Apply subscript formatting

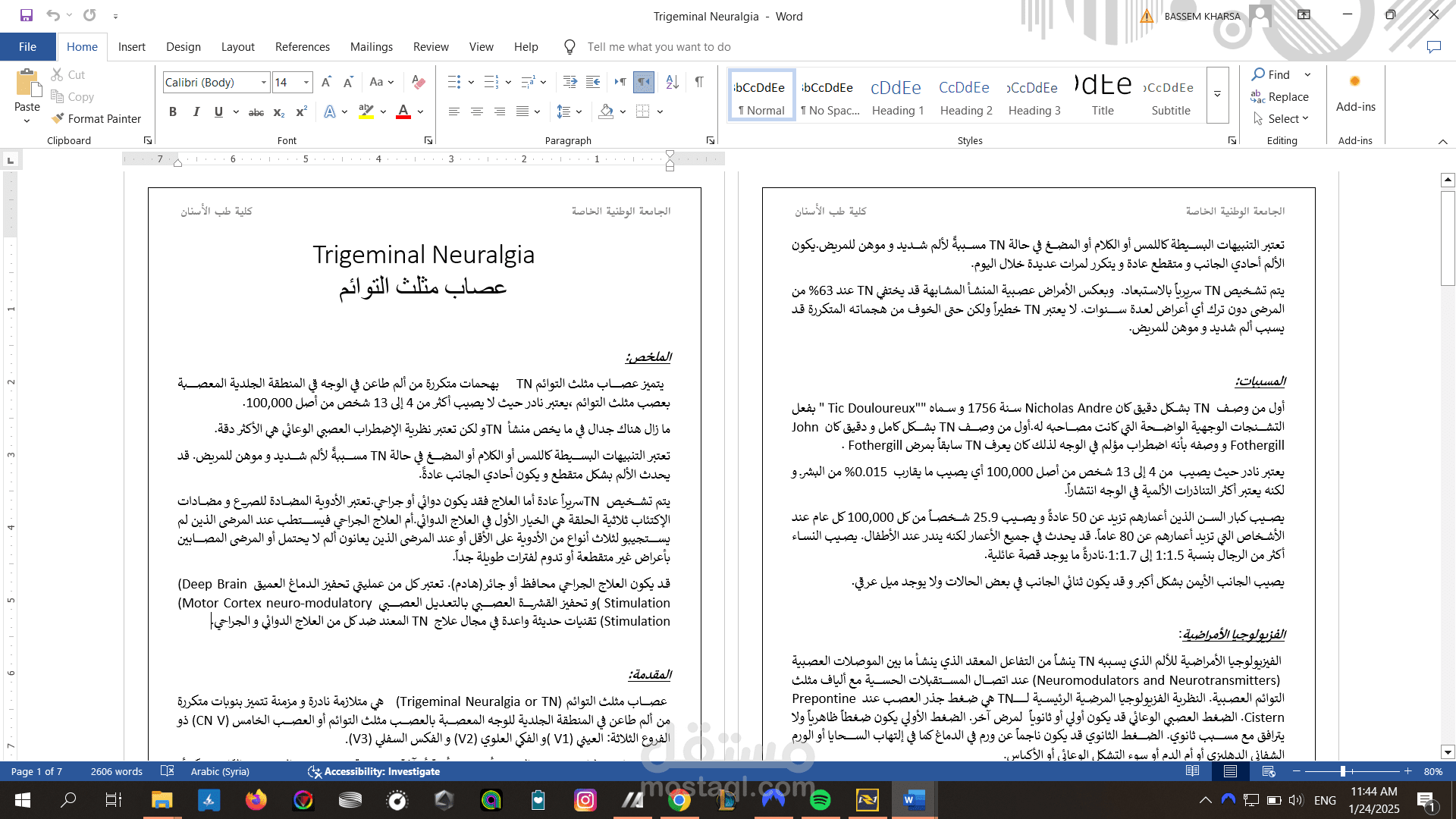click(x=279, y=112)
